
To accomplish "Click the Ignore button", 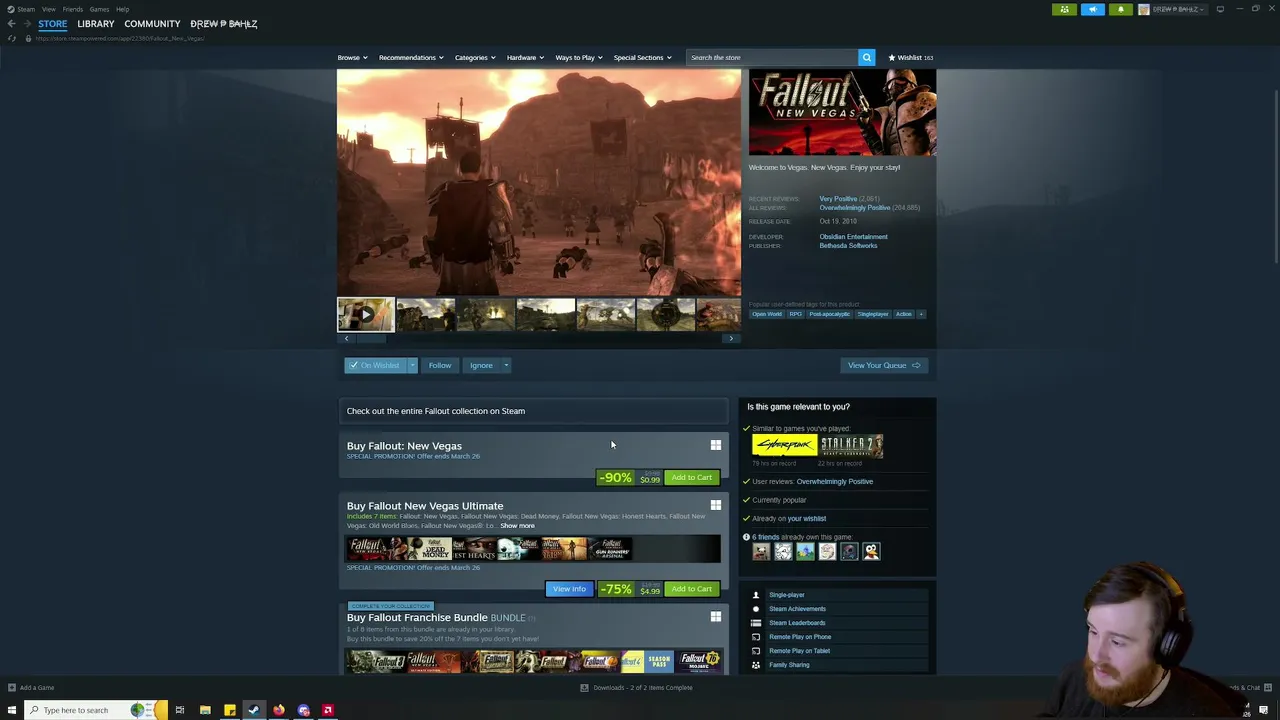I will (x=481, y=365).
